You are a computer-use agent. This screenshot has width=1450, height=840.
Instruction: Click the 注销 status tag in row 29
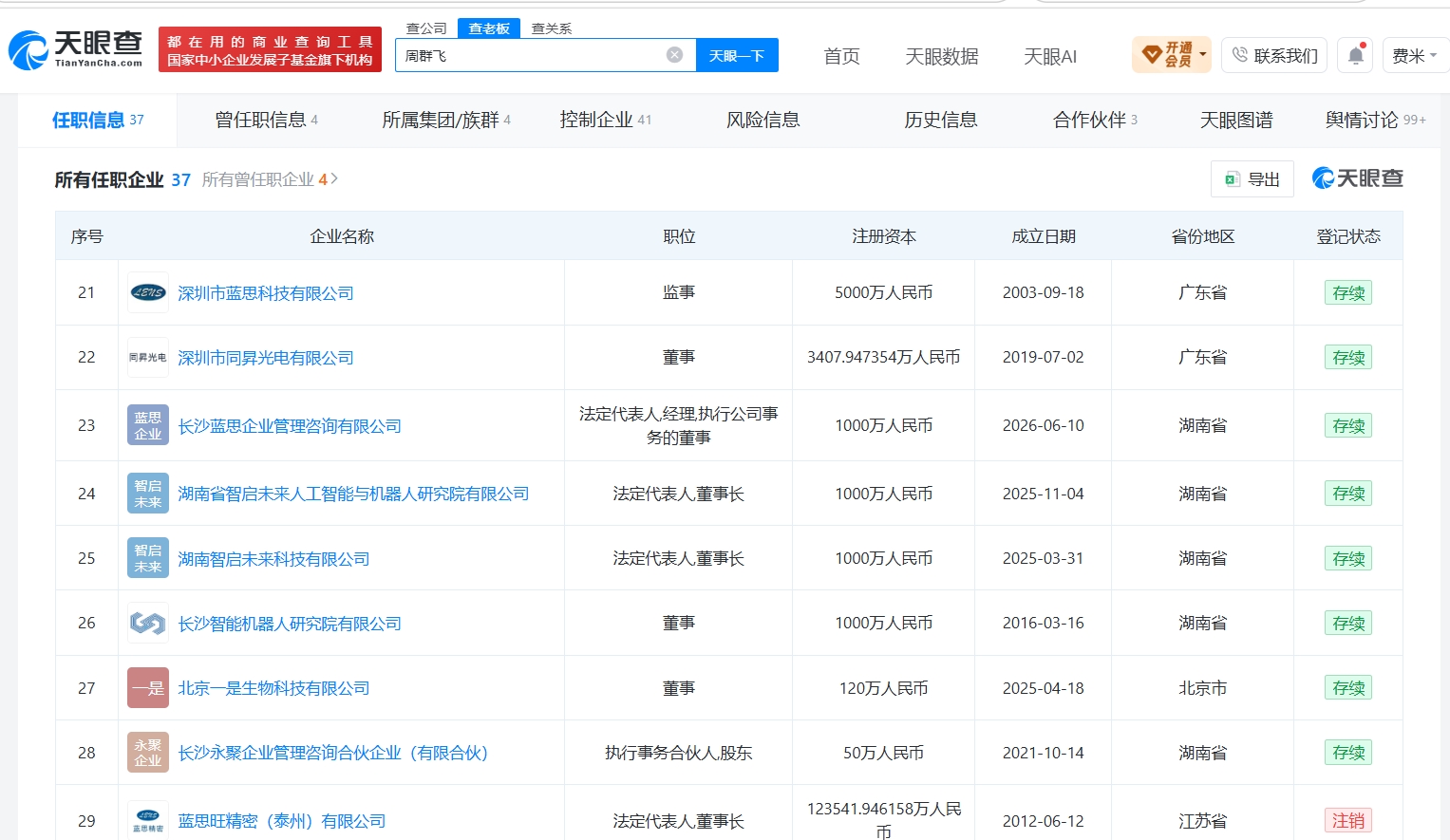click(1348, 820)
